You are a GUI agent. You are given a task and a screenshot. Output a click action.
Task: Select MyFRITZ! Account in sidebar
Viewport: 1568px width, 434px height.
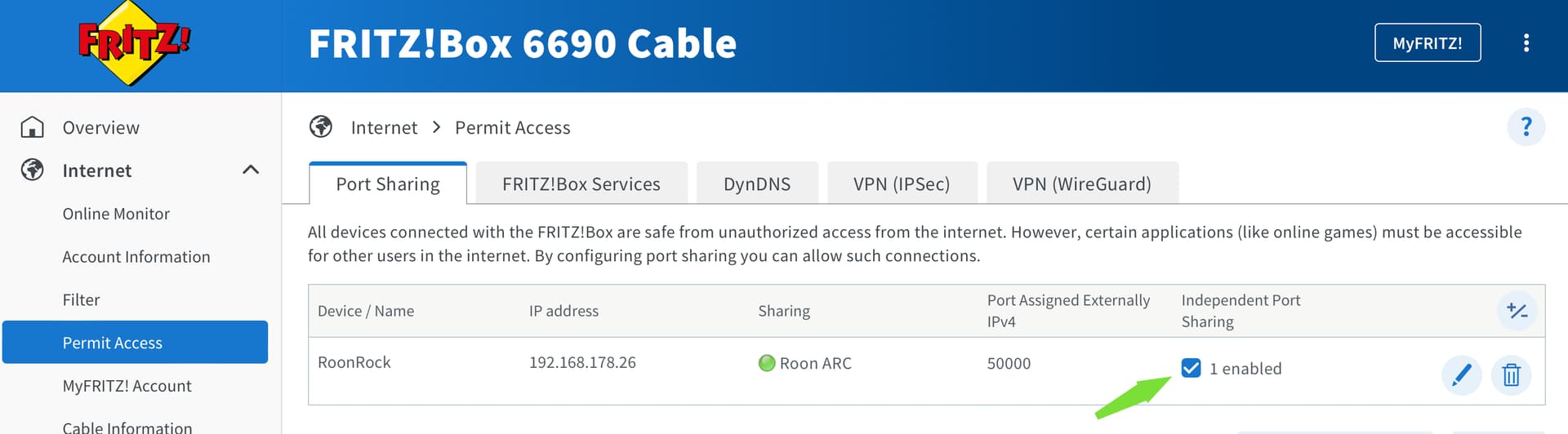click(x=127, y=386)
